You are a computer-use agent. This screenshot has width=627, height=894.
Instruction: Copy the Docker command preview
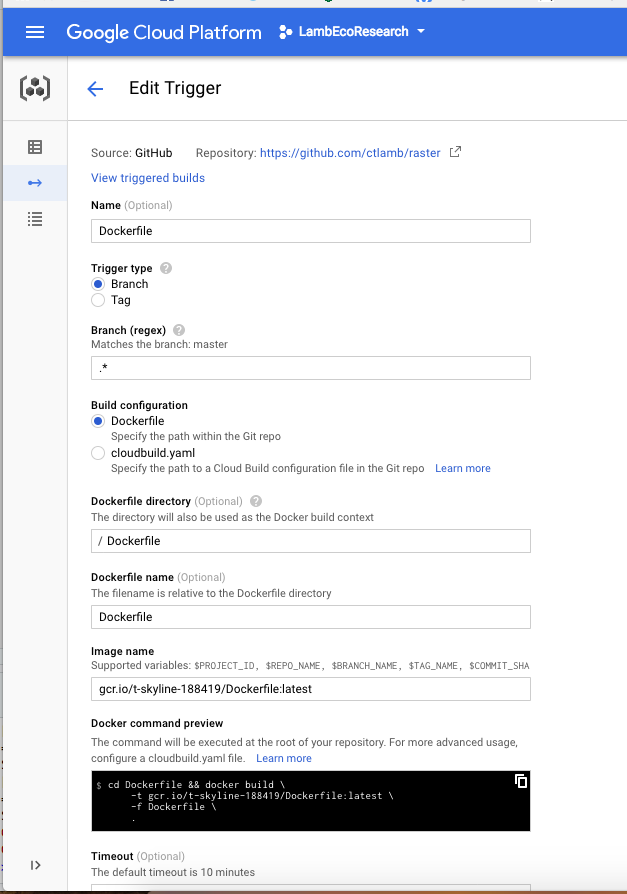(520, 781)
